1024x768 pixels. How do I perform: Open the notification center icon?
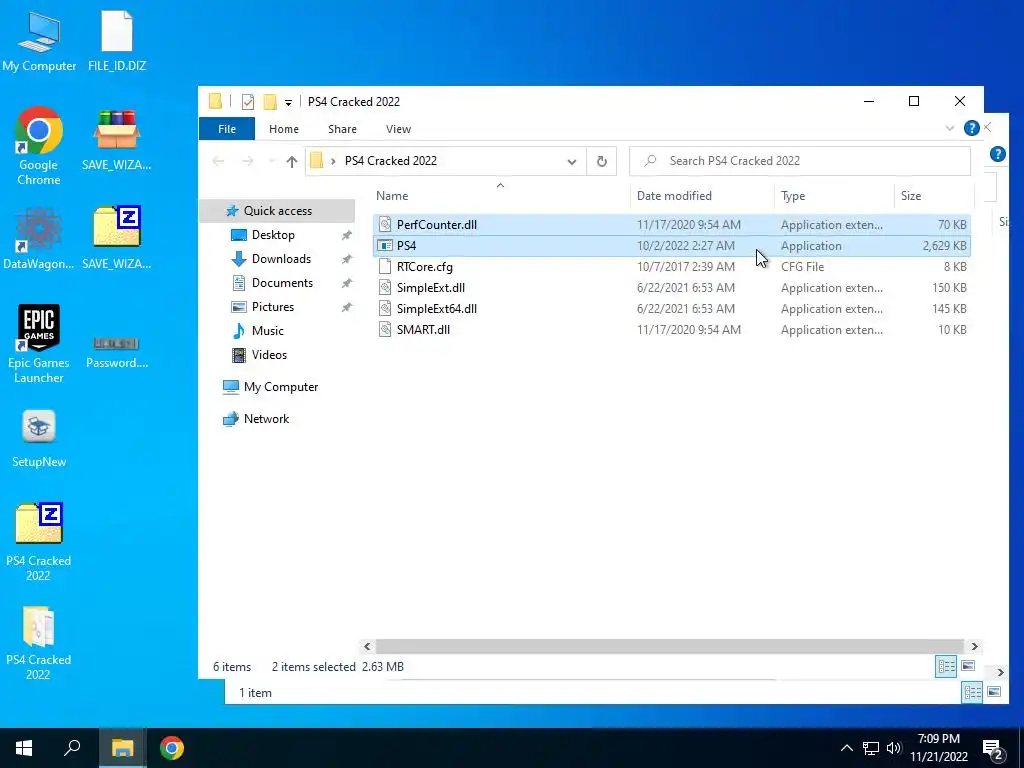point(993,749)
